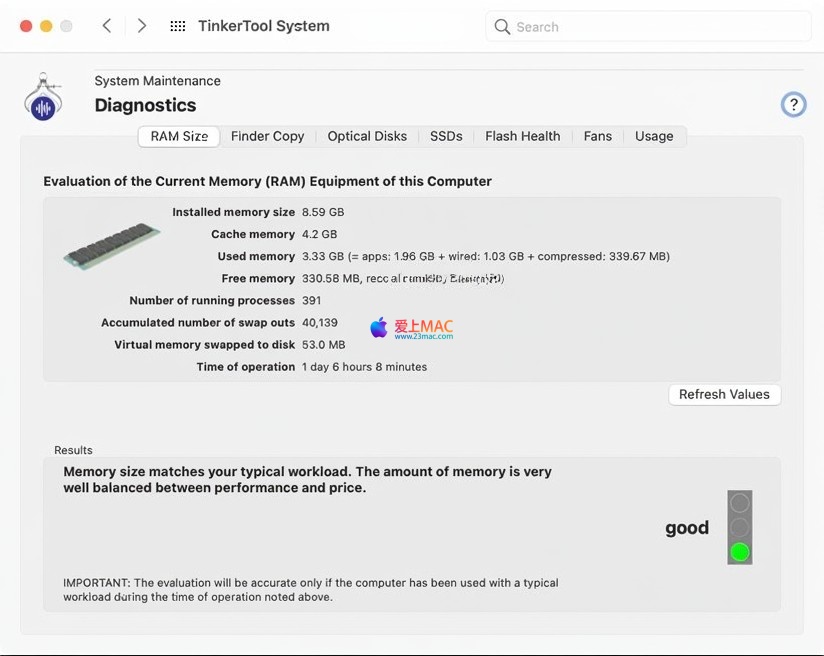Image resolution: width=824 pixels, height=656 pixels.
Task: Switch to the Usage tab
Action: (654, 136)
